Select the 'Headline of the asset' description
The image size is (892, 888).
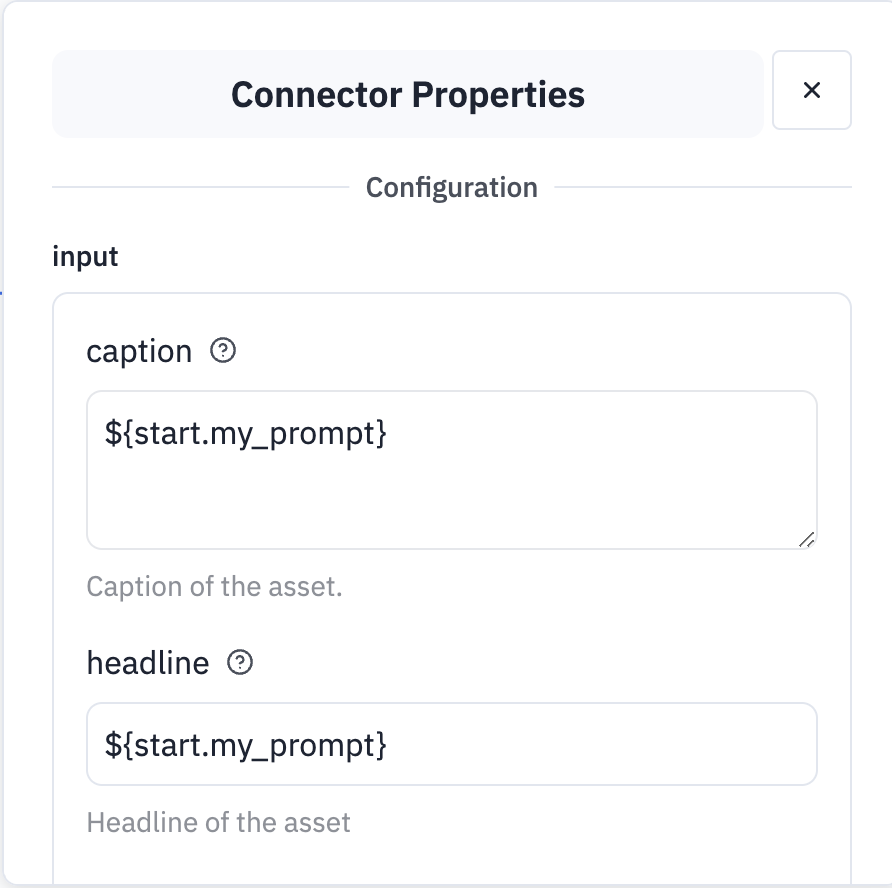[218, 823]
